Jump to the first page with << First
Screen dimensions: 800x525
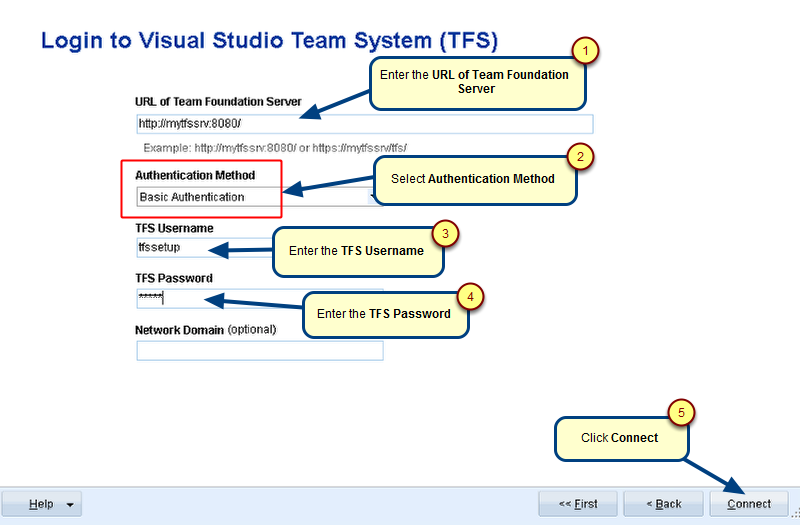point(578,504)
